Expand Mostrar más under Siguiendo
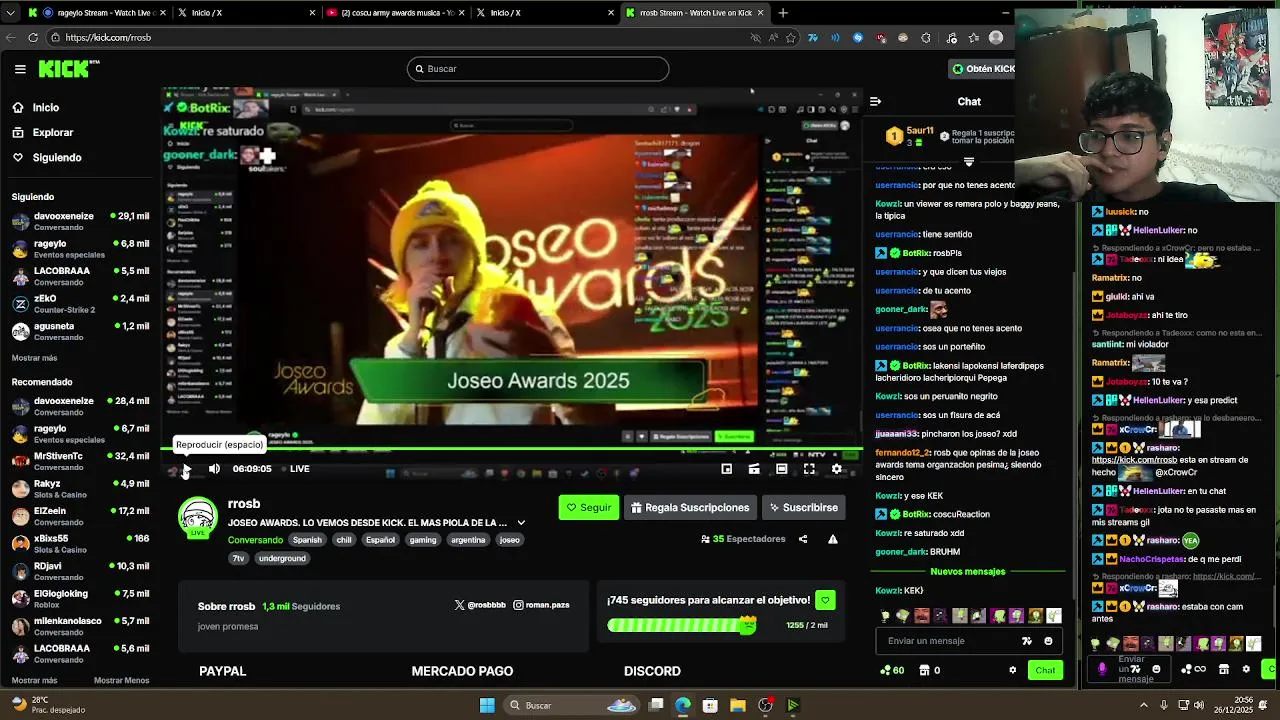Screen dimensions: 1280x720 point(34,358)
